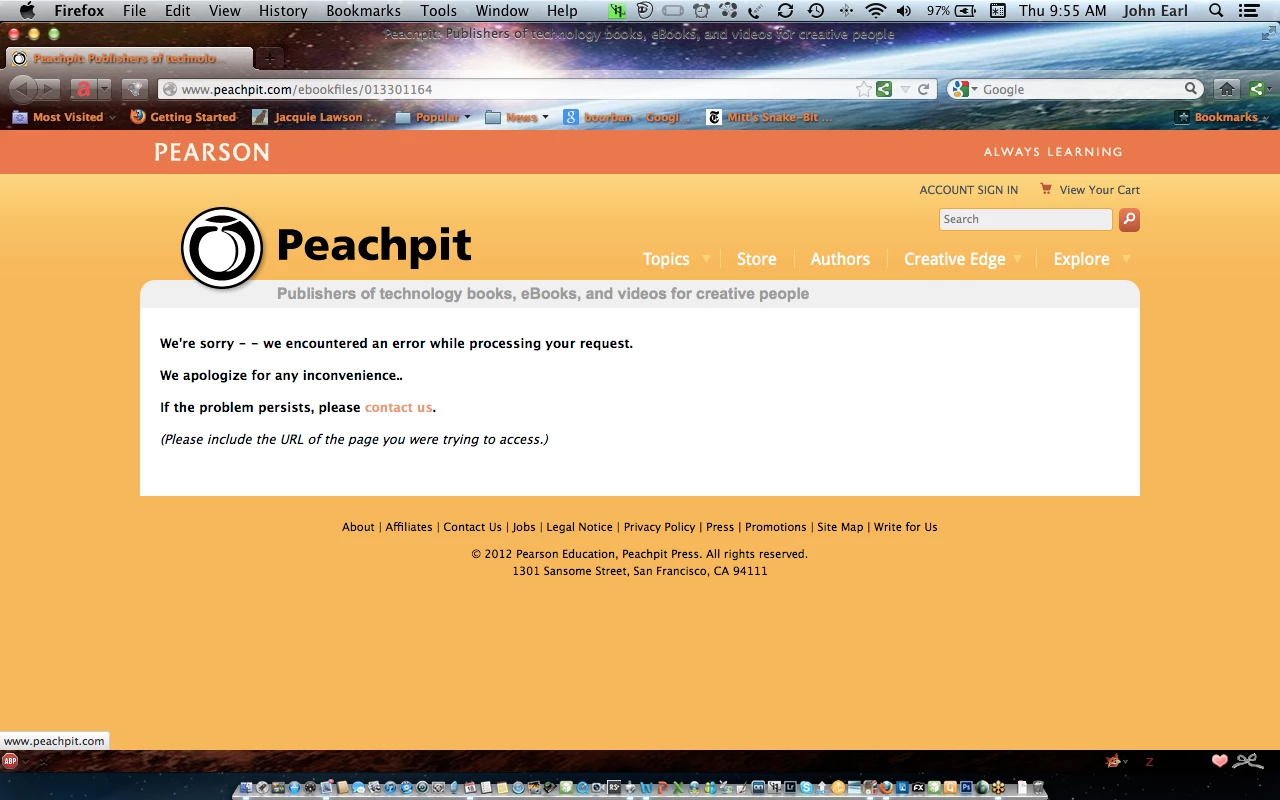Open the Apple menu
The height and width of the screenshot is (800, 1280).
click(27, 11)
